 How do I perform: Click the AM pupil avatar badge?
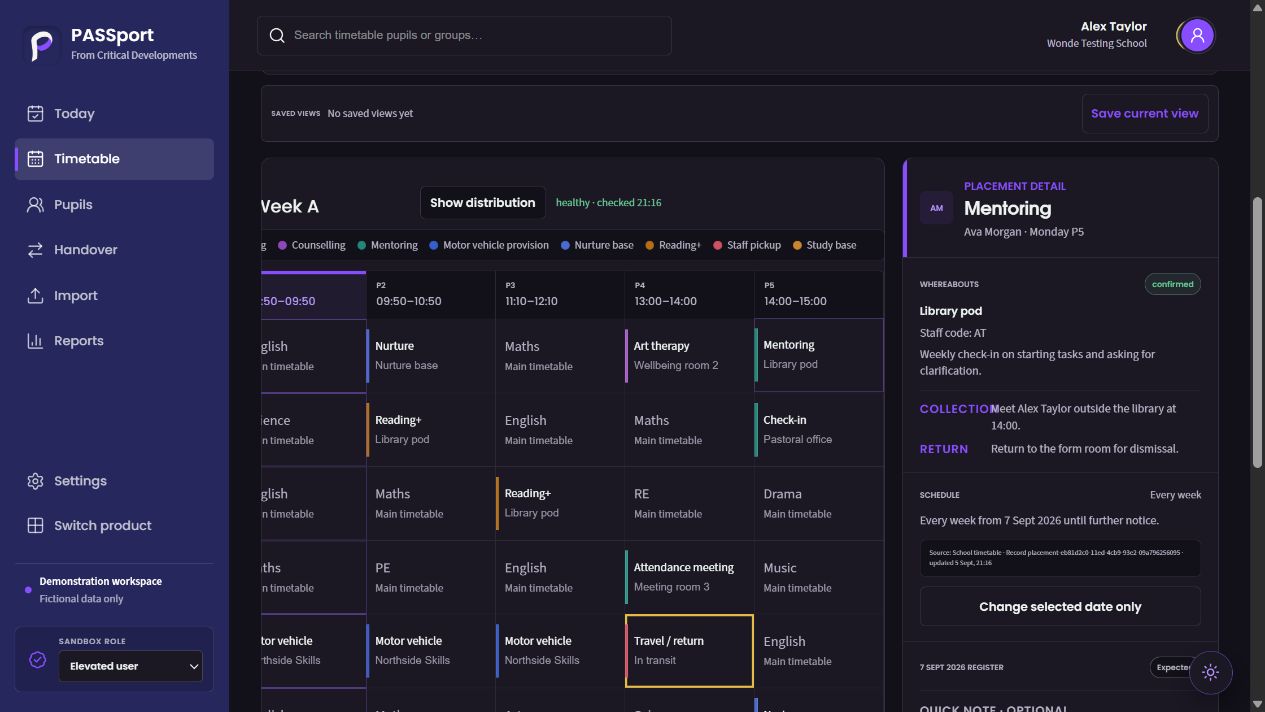pyautogui.click(x=936, y=208)
